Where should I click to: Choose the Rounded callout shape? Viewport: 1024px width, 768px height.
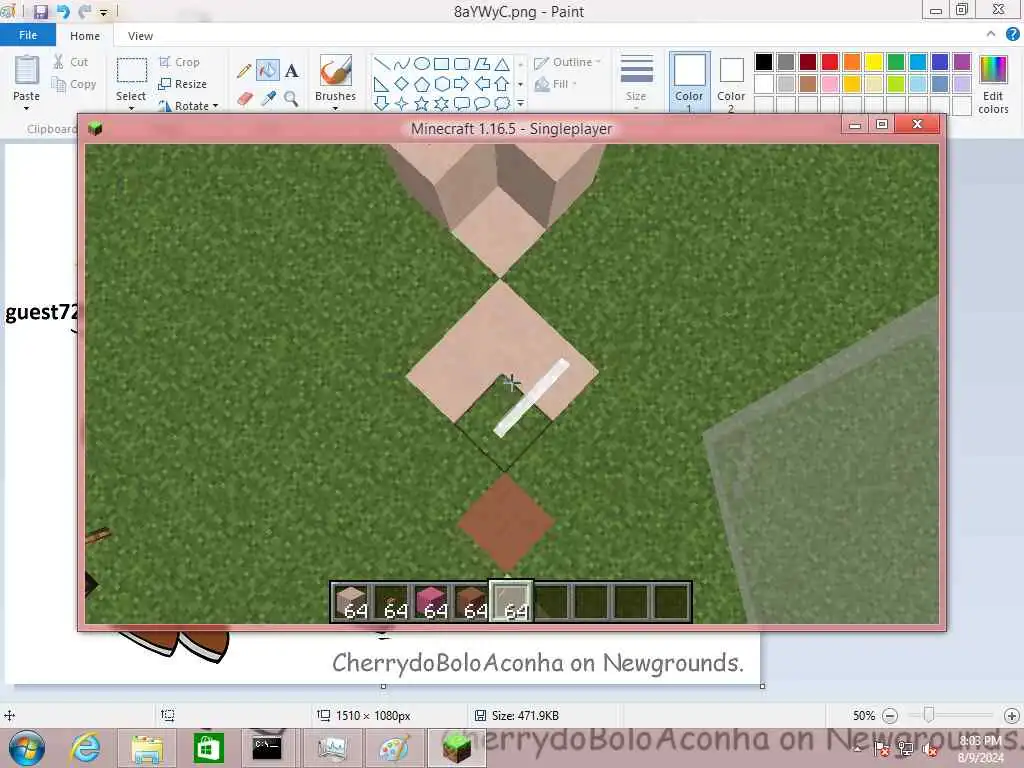pos(462,103)
